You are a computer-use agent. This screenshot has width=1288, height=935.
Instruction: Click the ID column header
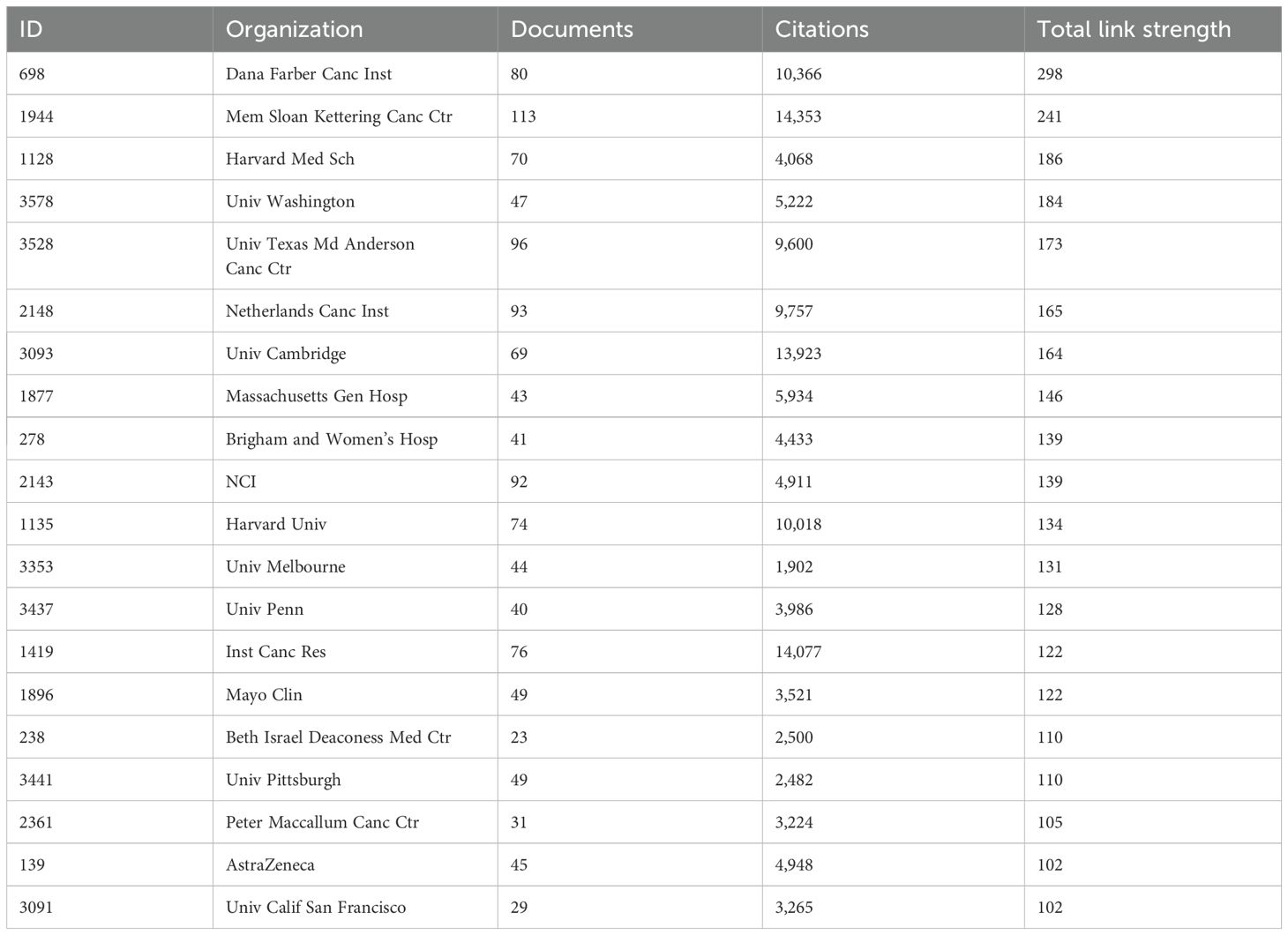[109, 29]
